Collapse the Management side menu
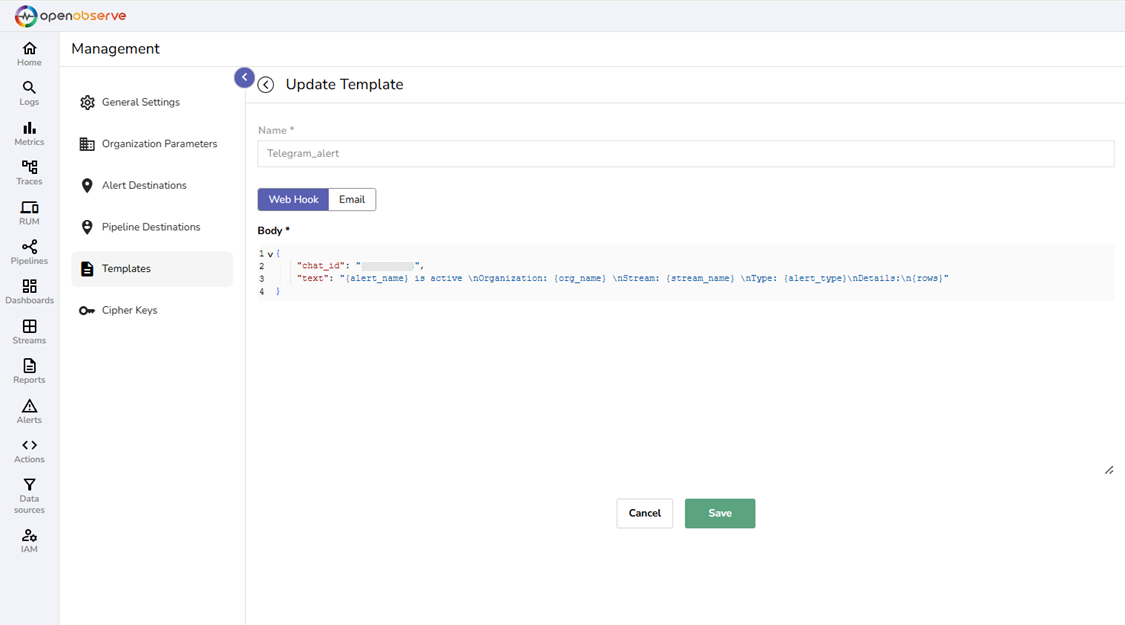 [x=244, y=77]
